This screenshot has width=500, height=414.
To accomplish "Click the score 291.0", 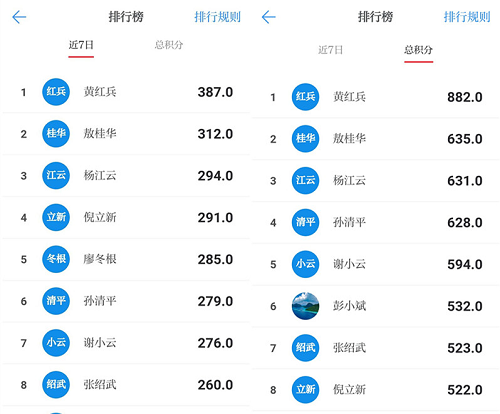I will pos(215,218).
